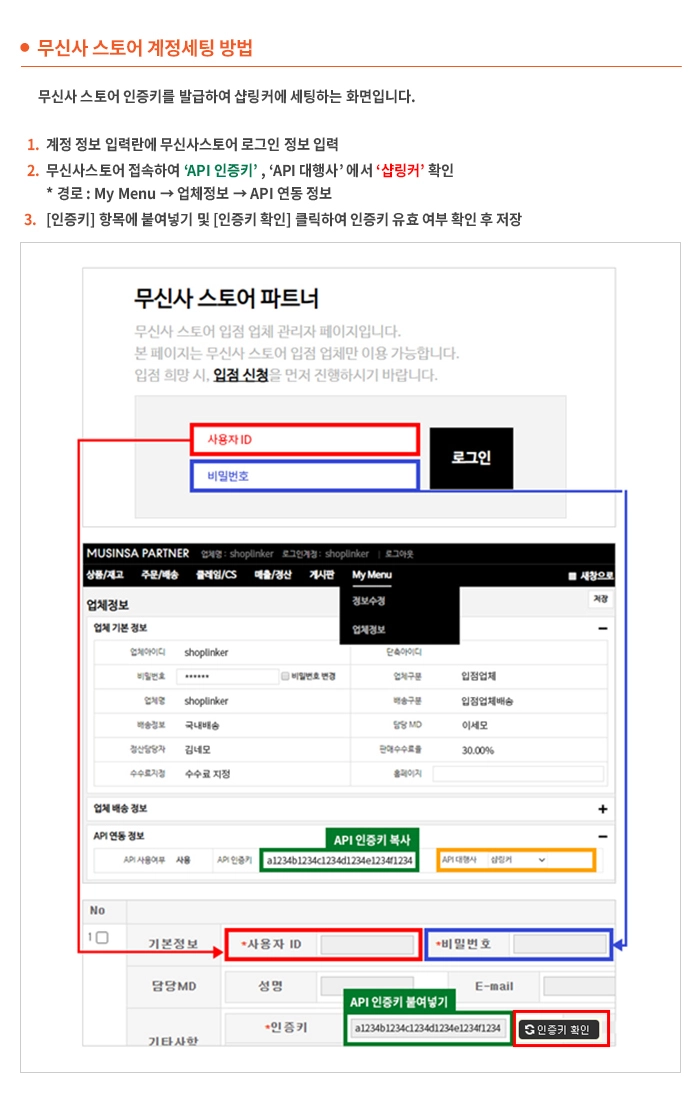Image resolution: width=700 pixels, height=1100 pixels.
Task: Open the API 대행사 dropdown
Action: click(x=518, y=859)
